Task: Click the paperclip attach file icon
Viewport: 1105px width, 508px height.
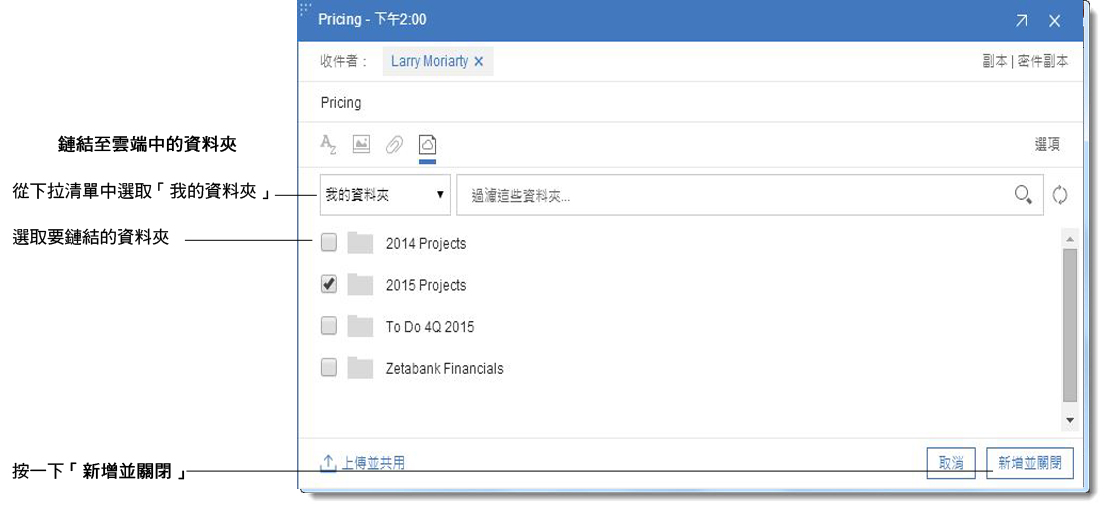Action: 394,145
